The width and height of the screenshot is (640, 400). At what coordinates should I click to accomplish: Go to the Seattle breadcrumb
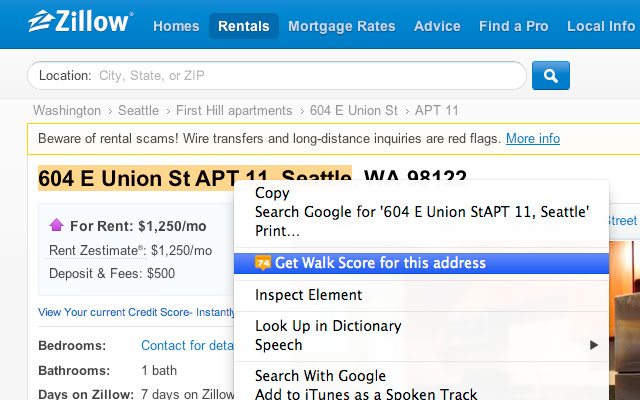tap(138, 111)
